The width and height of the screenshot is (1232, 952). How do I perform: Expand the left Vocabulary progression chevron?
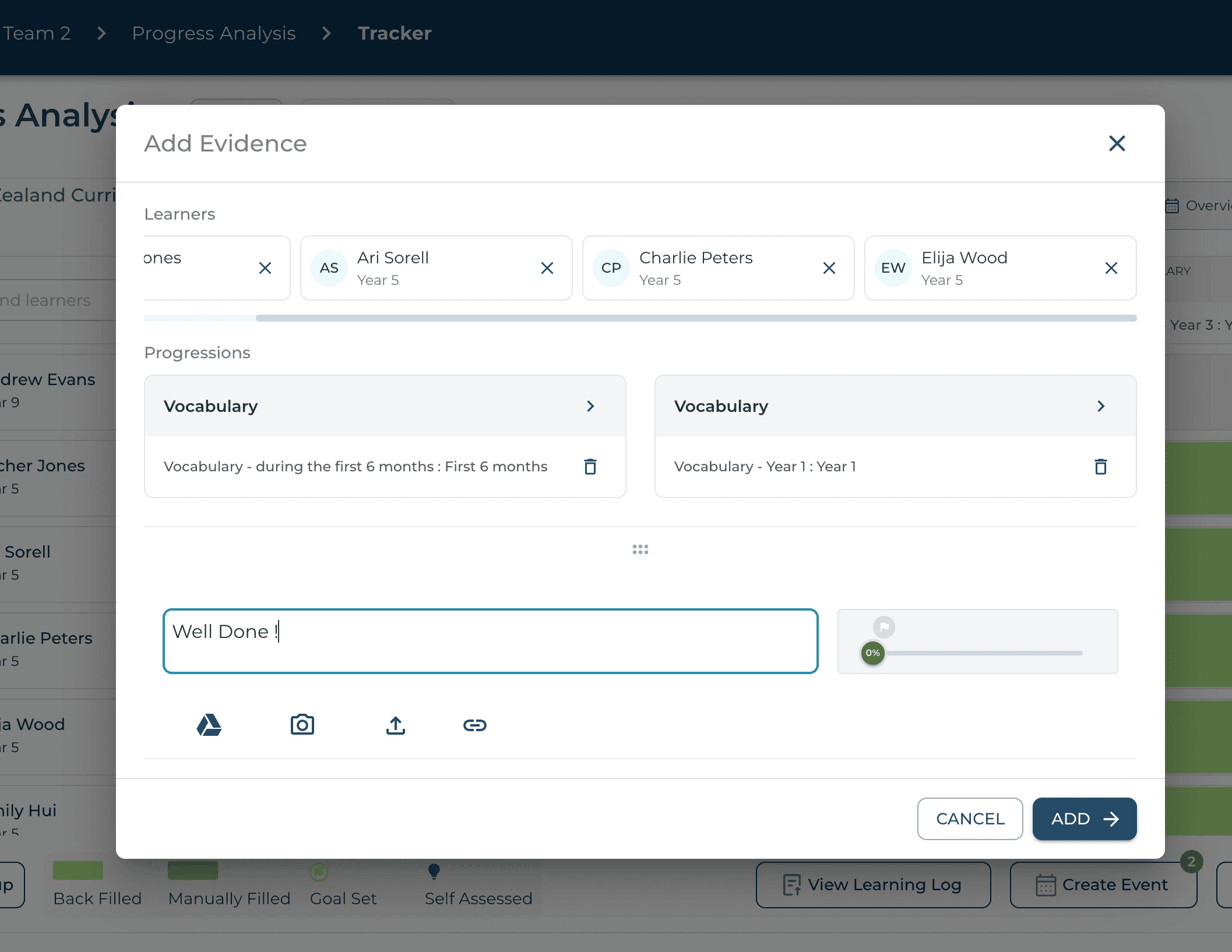point(590,406)
